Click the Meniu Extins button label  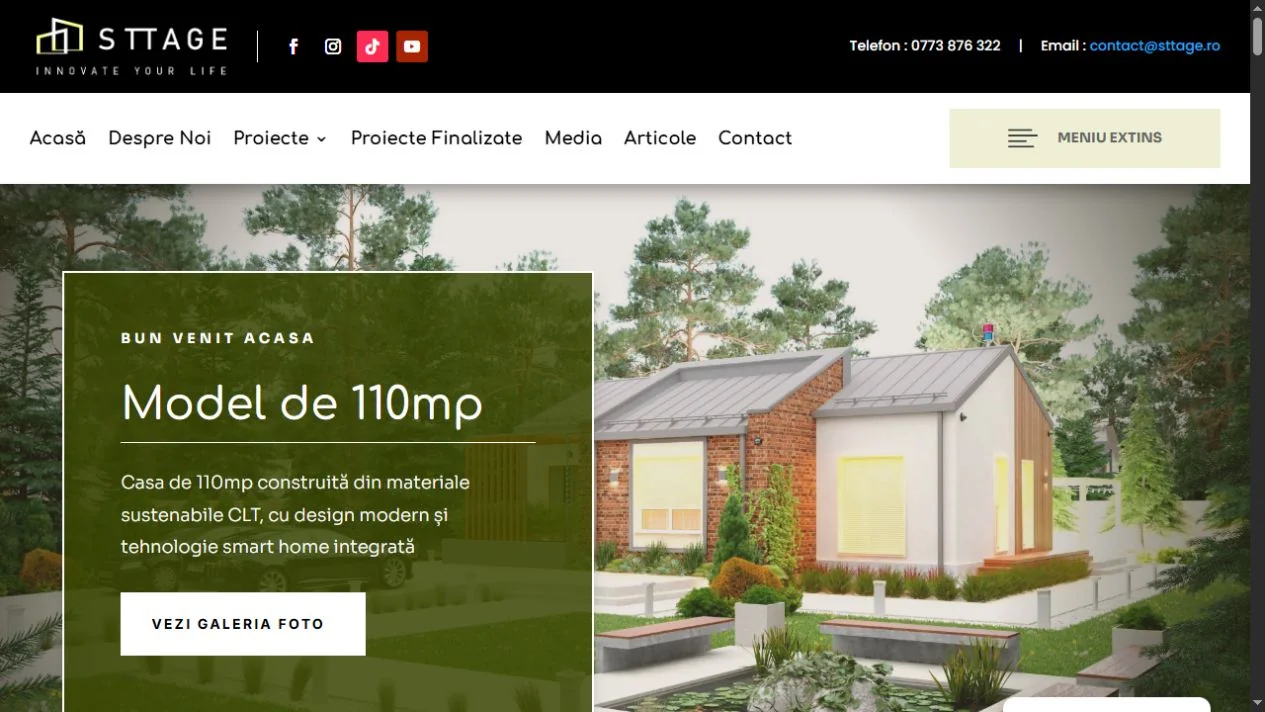click(1109, 138)
